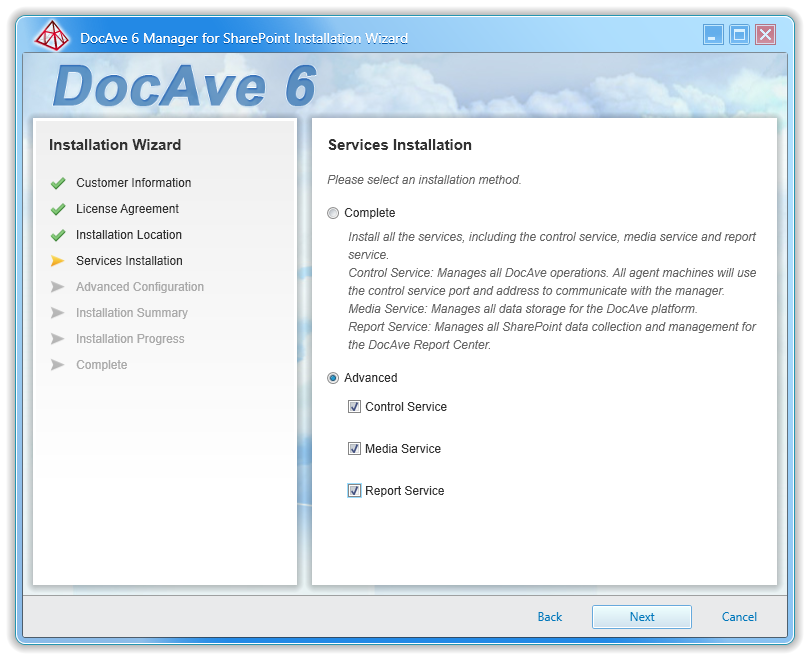
Task: Go to Installation Location step
Action: [x=129, y=235]
